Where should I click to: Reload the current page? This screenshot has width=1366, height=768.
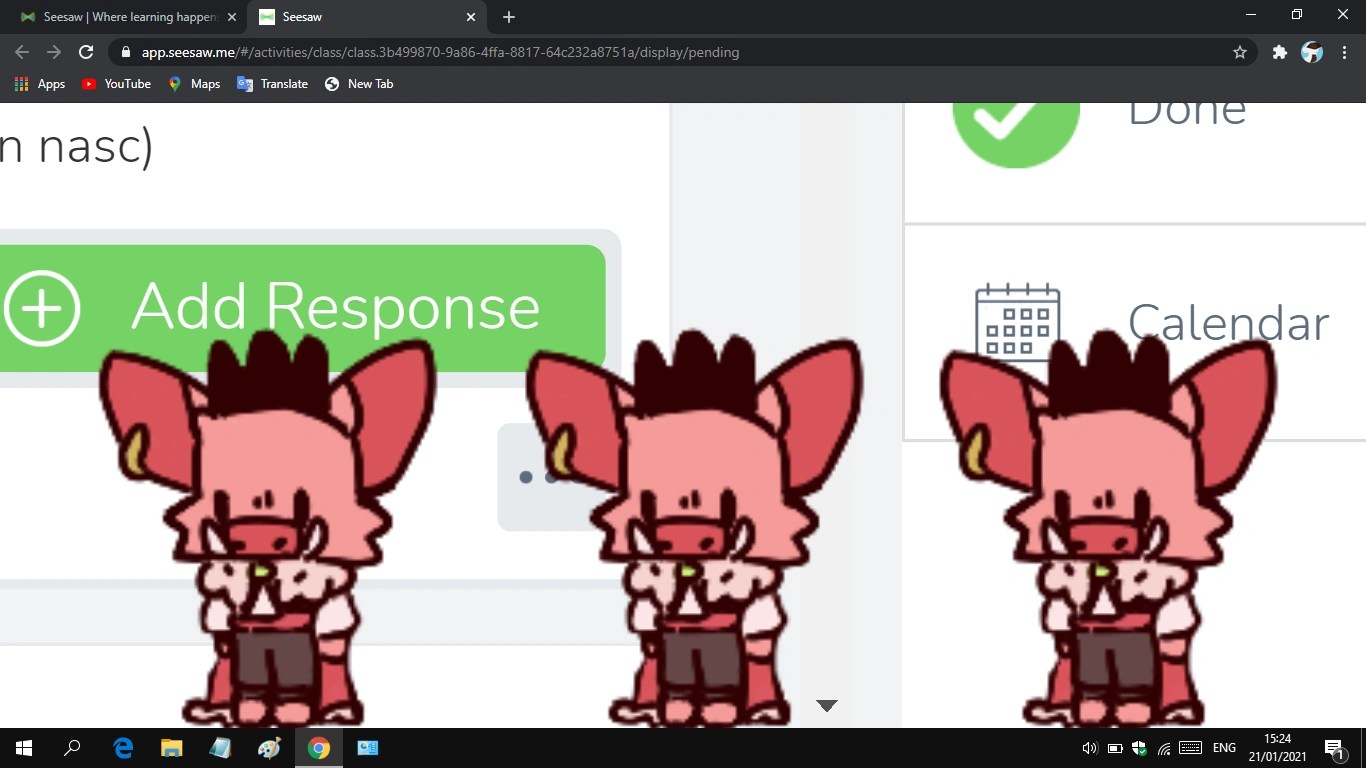[x=86, y=52]
